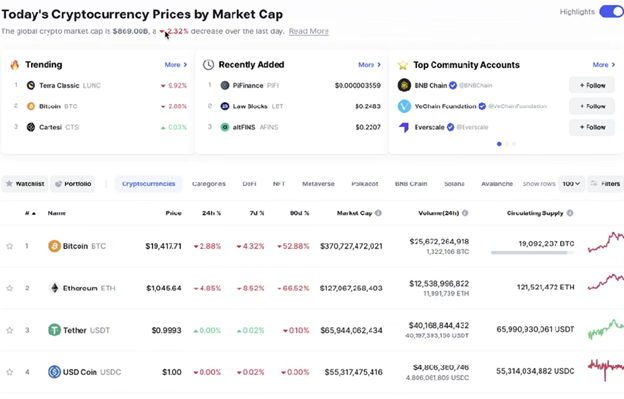Viewport: 624px width, 399px height.
Task: Go to the first community accounts carousel dot
Action: (499, 144)
